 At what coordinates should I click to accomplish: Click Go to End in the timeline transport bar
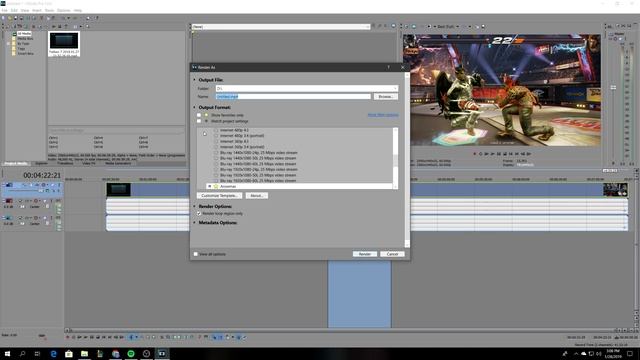tap(110, 337)
